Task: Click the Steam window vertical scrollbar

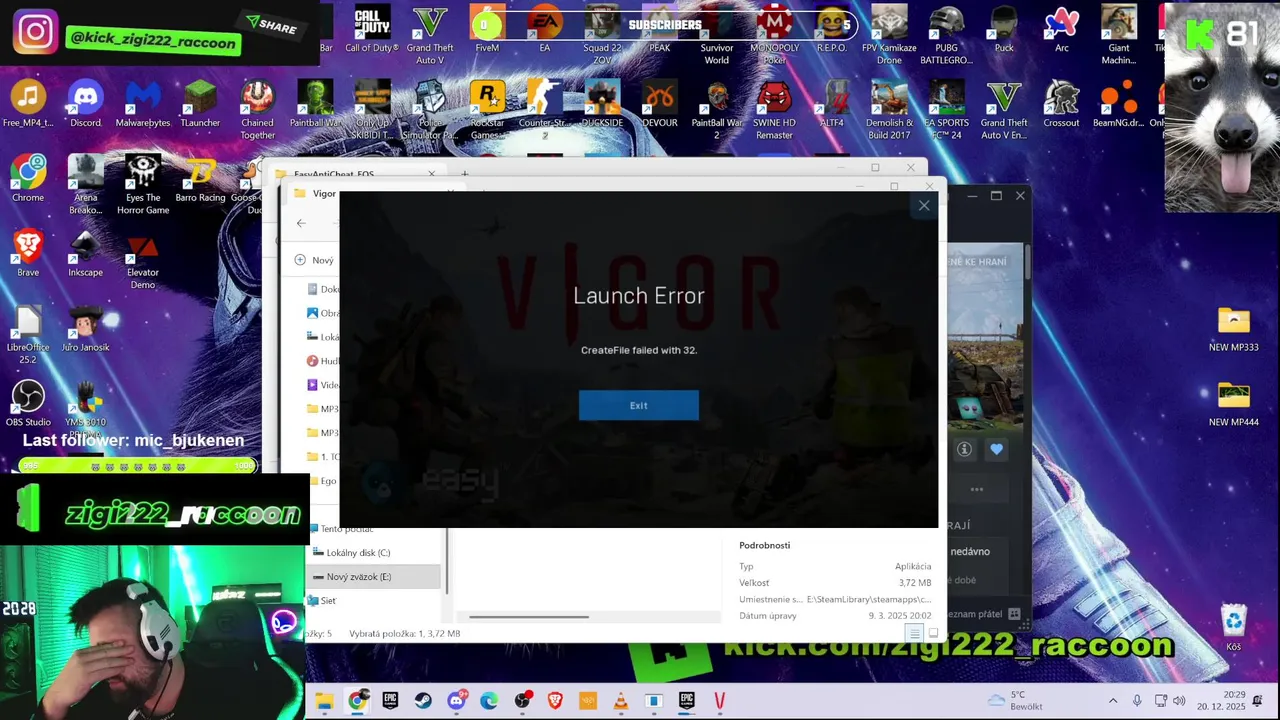Action: (1027, 263)
